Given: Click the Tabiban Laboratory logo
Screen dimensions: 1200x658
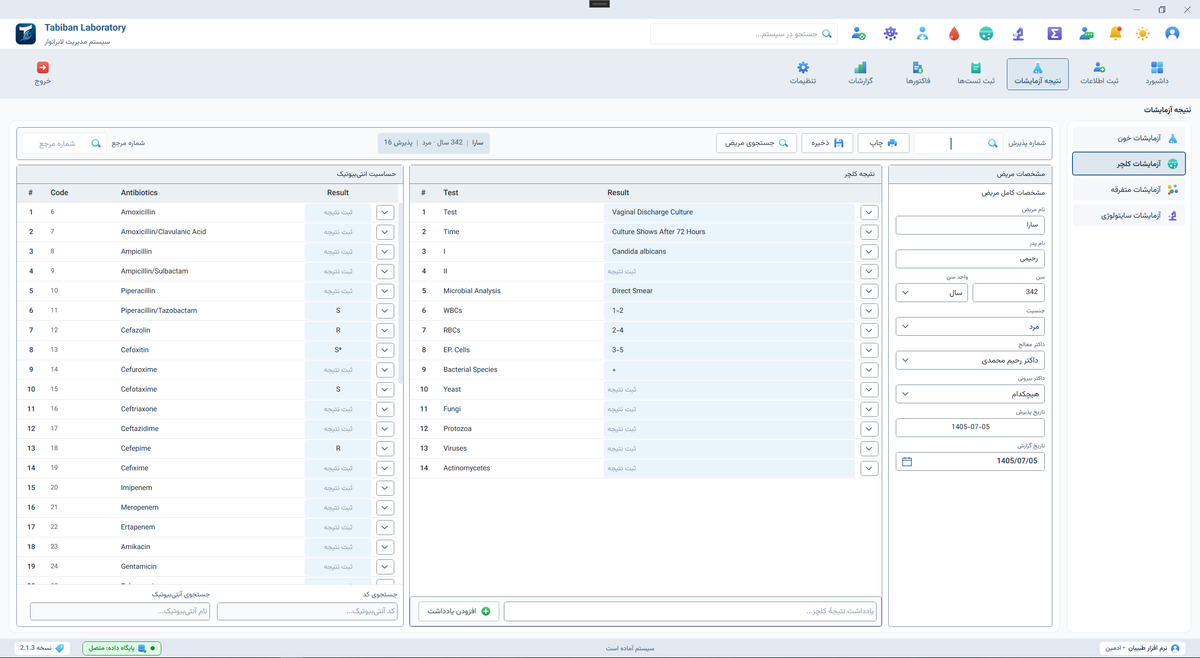Looking at the screenshot, I should click(x=26, y=35).
